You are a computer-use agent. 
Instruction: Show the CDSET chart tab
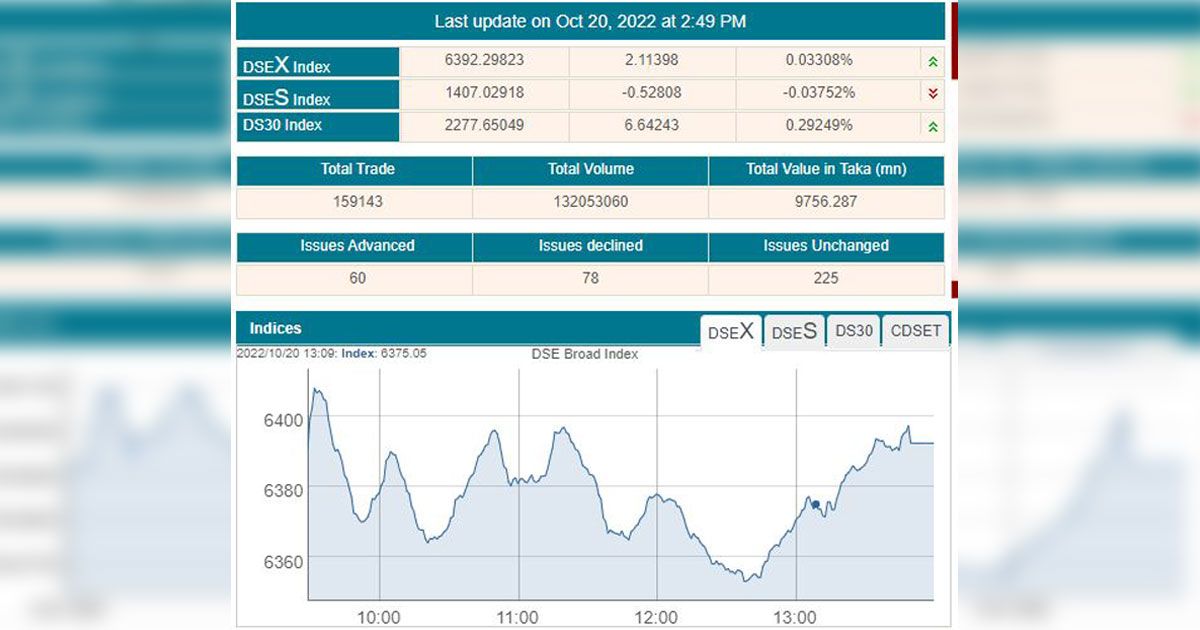[916, 330]
